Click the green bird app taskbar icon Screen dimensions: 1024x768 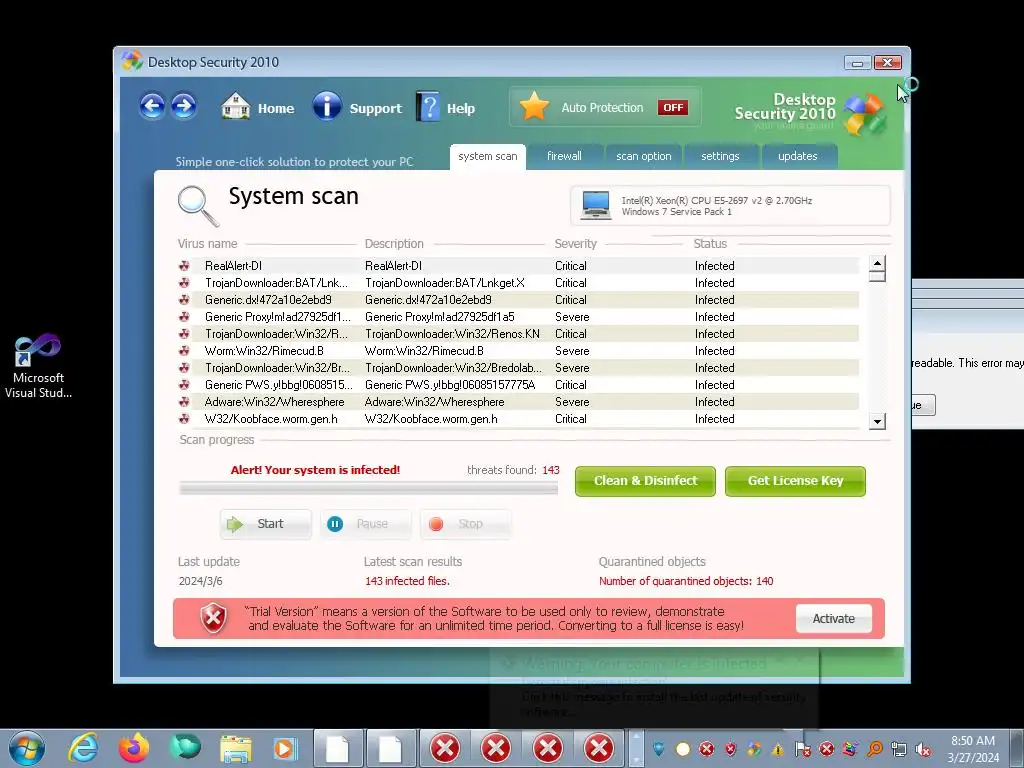tap(185, 748)
